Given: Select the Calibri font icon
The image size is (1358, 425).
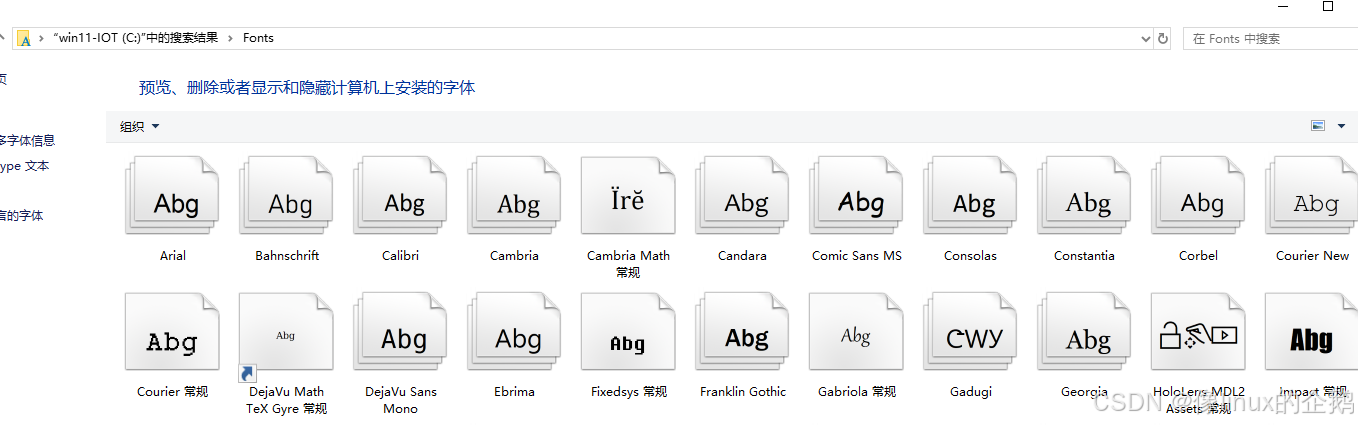Looking at the screenshot, I should [401, 196].
